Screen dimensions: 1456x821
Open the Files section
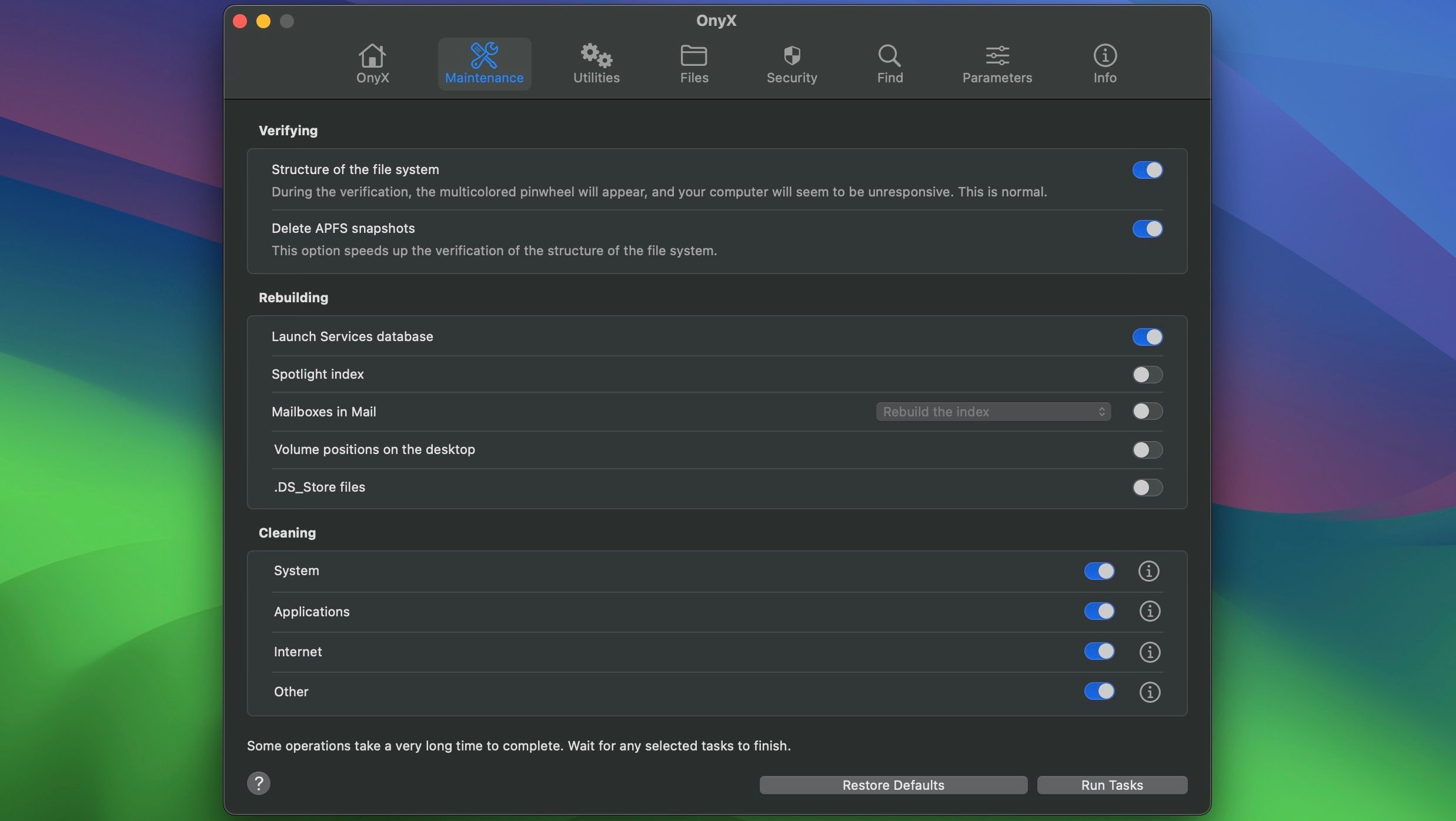(693, 63)
